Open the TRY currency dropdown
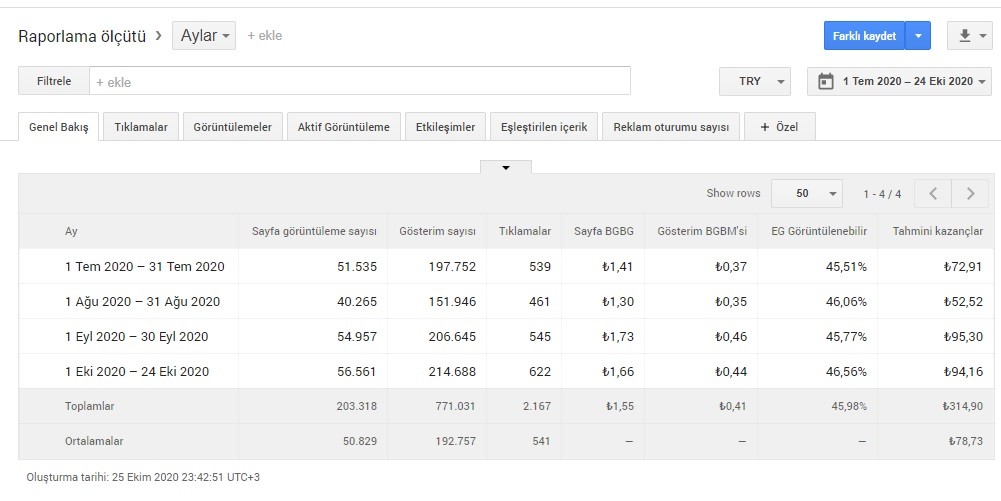Screen dimensions: 1001x501 (755, 82)
